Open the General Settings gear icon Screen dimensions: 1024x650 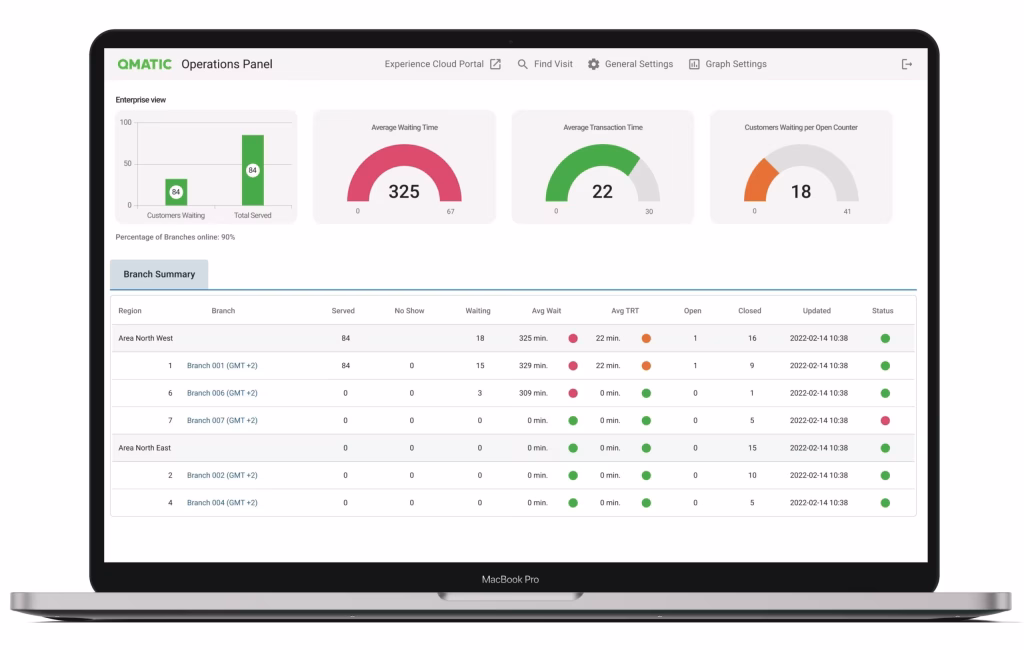[x=593, y=64]
